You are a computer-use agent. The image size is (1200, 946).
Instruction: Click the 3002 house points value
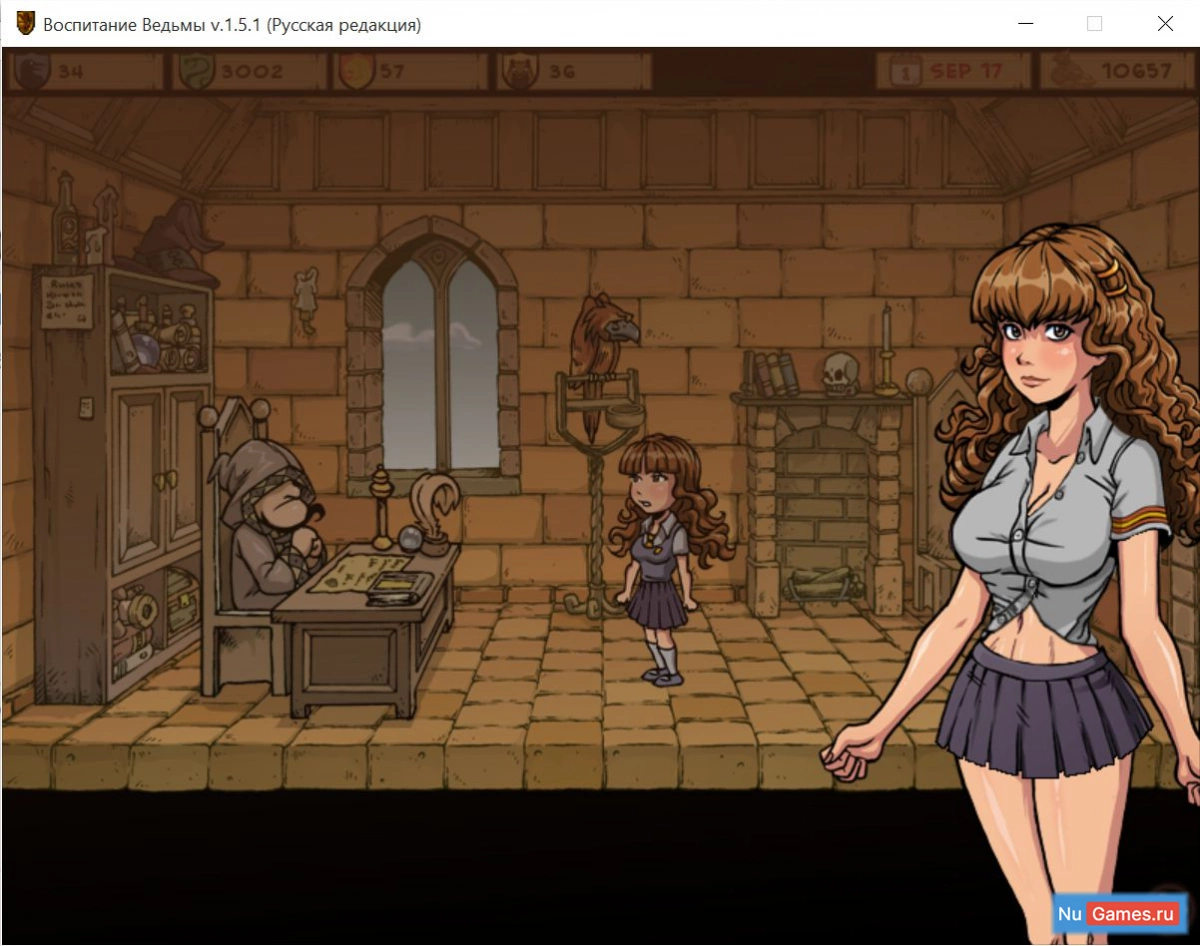point(251,71)
